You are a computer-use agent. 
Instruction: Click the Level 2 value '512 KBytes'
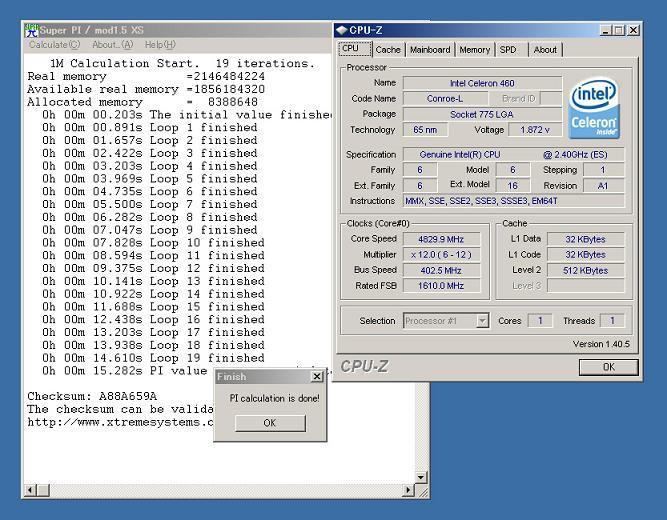pos(585,270)
